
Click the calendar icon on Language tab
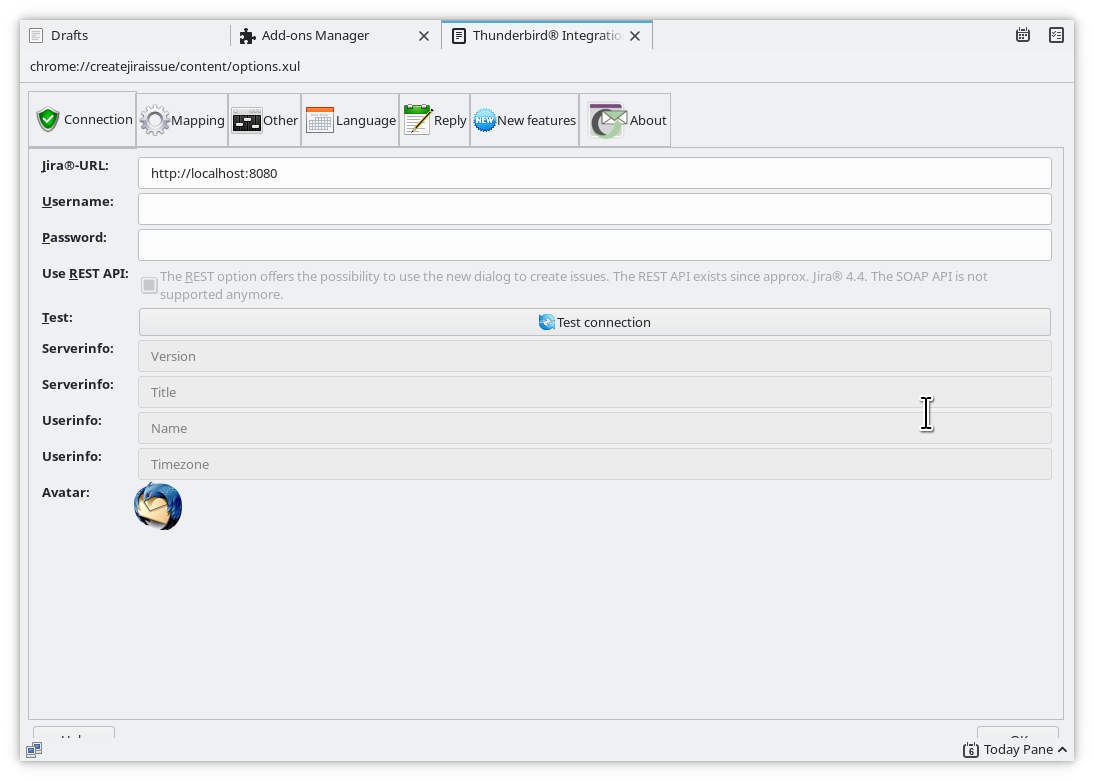coord(319,121)
